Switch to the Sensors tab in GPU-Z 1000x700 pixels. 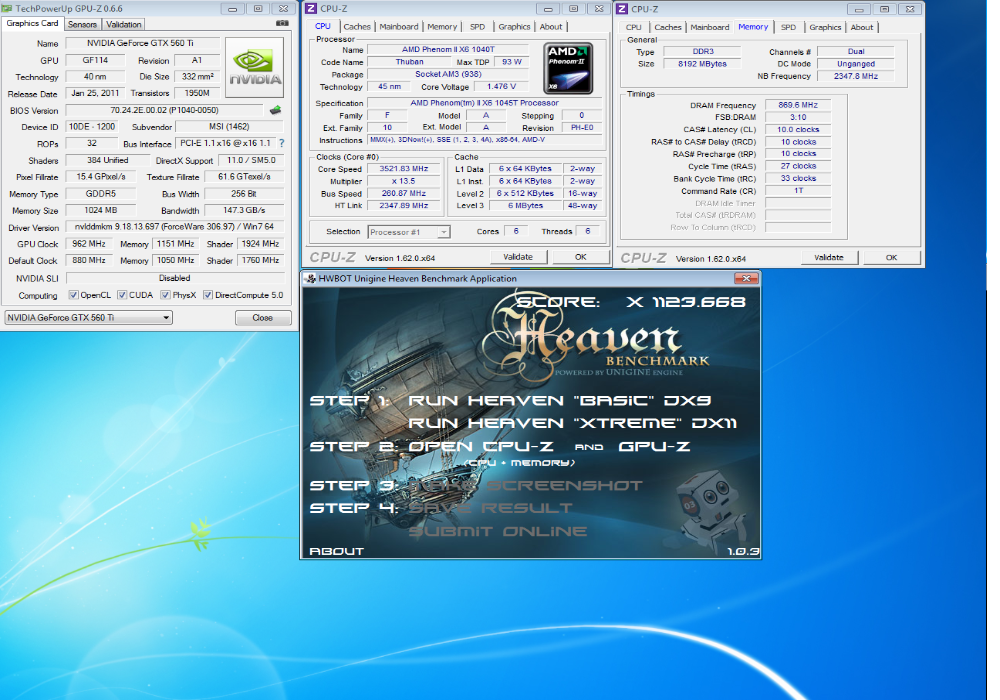click(83, 24)
